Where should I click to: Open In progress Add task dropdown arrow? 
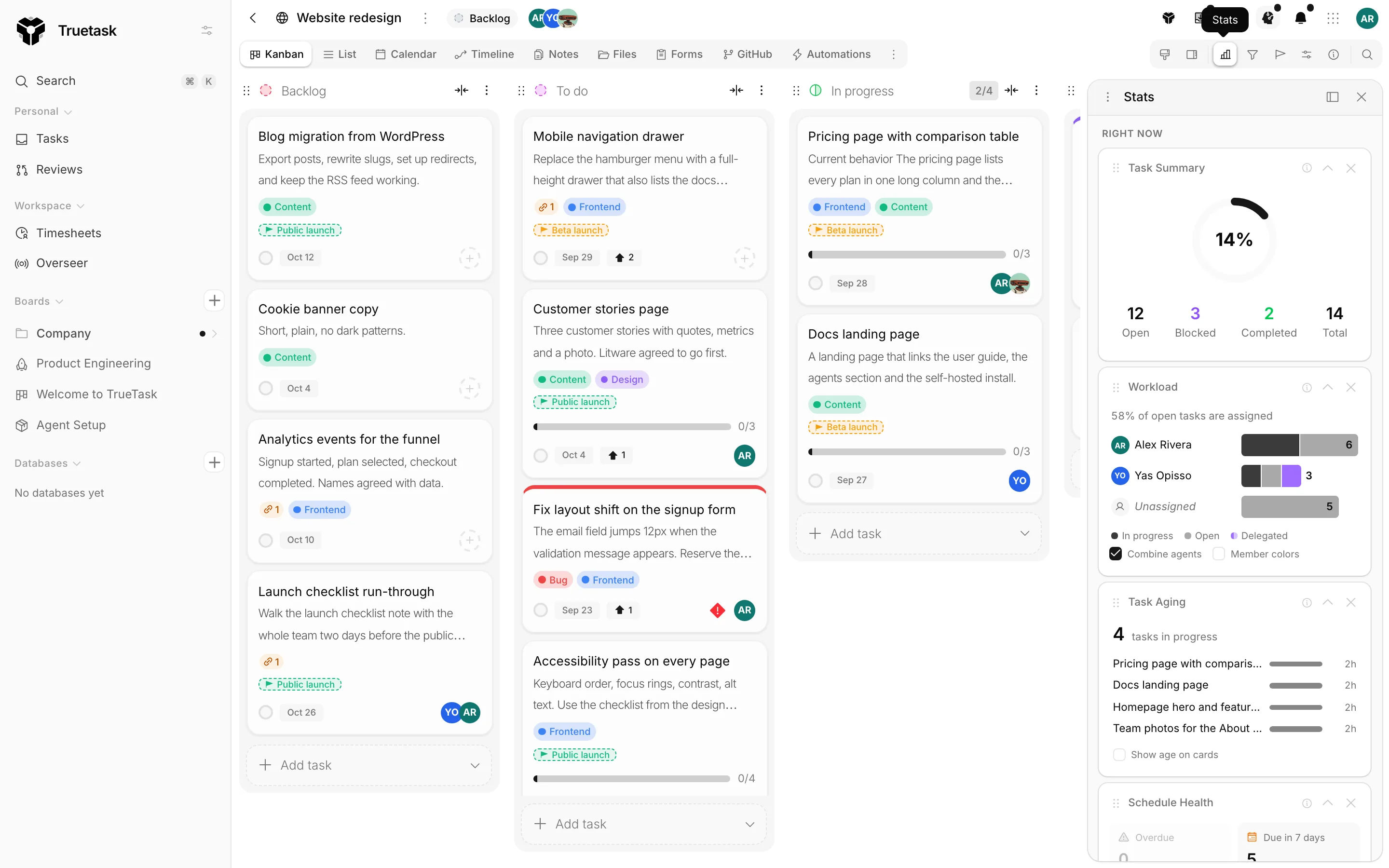click(1024, 533)
